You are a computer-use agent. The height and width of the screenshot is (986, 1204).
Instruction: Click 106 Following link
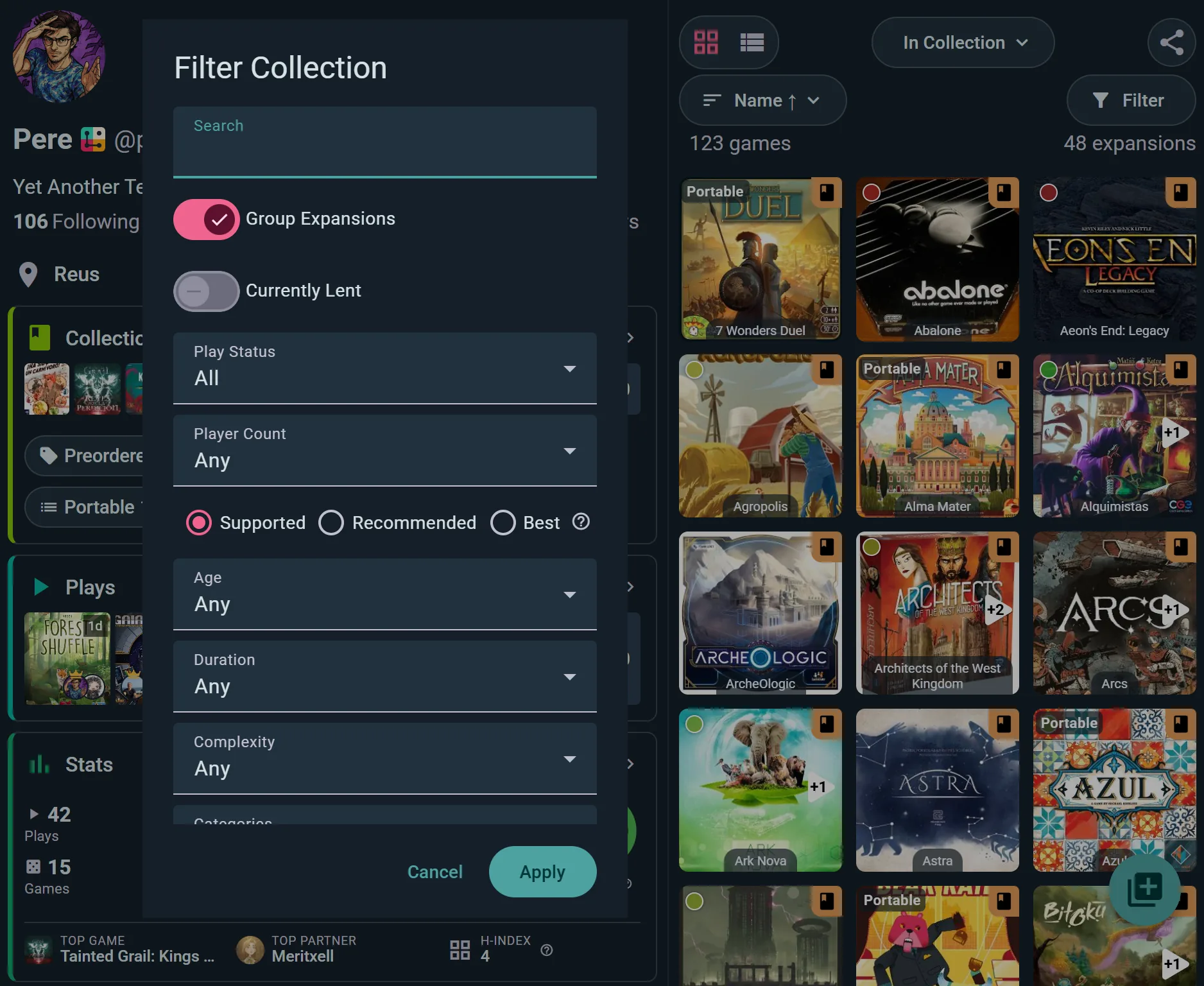point(76,221)
